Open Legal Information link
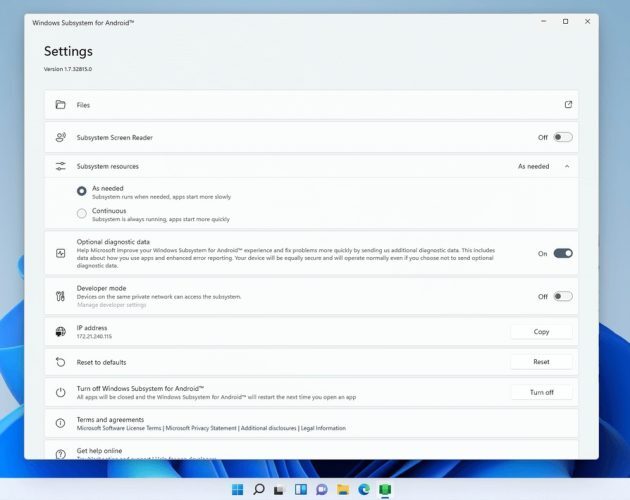The width and height of the screenshot is (630, 500). (323, 428)
